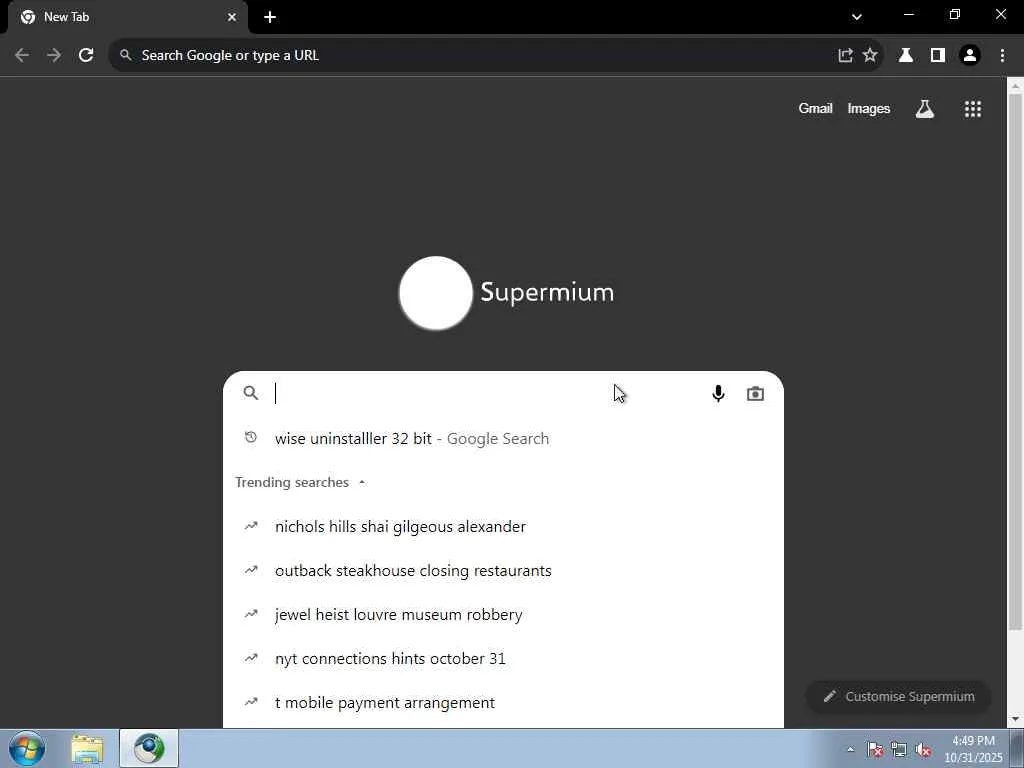Select t mobile payment arrangement suggestion
The height and width of the screenshot is (768, 1024).
[504, 703]
